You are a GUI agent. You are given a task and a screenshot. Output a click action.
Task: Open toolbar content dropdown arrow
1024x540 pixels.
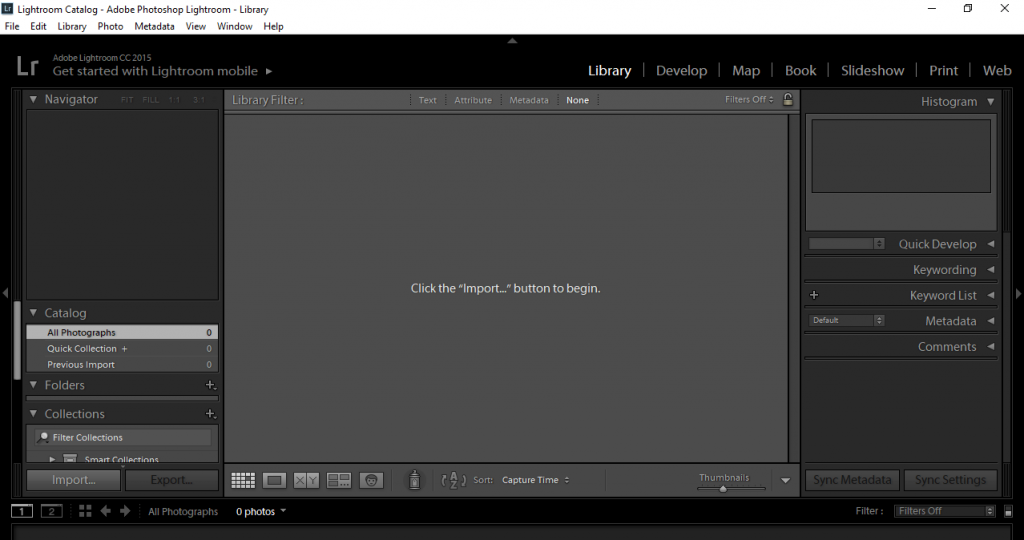[x=786, y=481]
